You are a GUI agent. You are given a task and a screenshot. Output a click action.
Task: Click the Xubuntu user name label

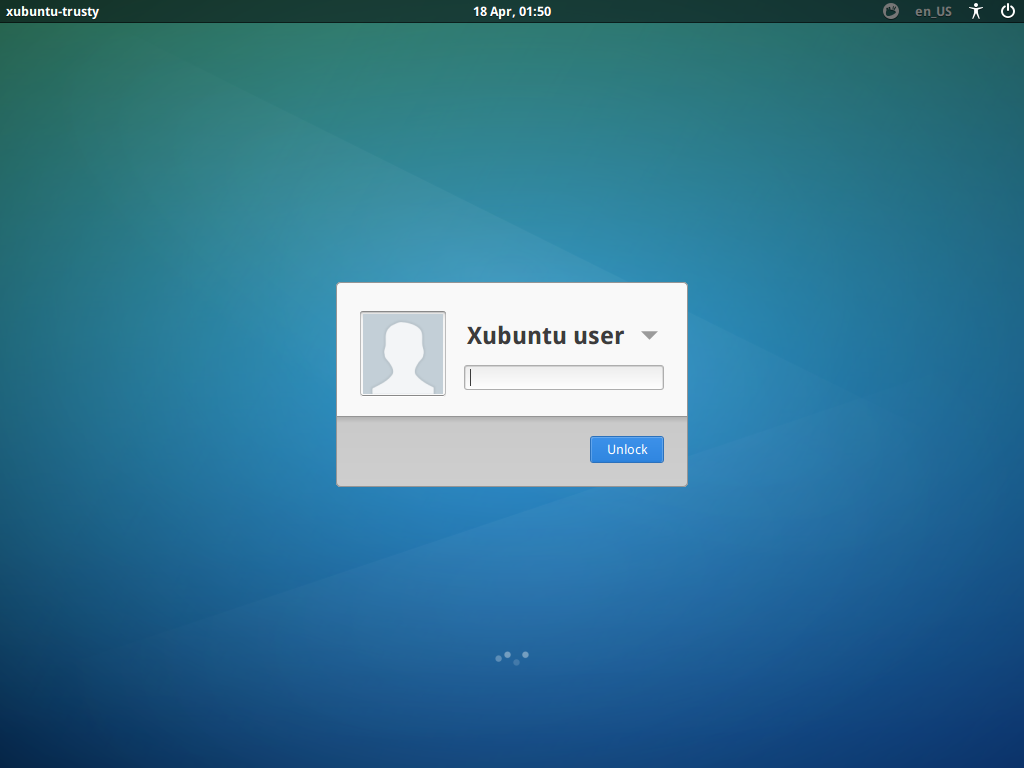click(545, 336)
